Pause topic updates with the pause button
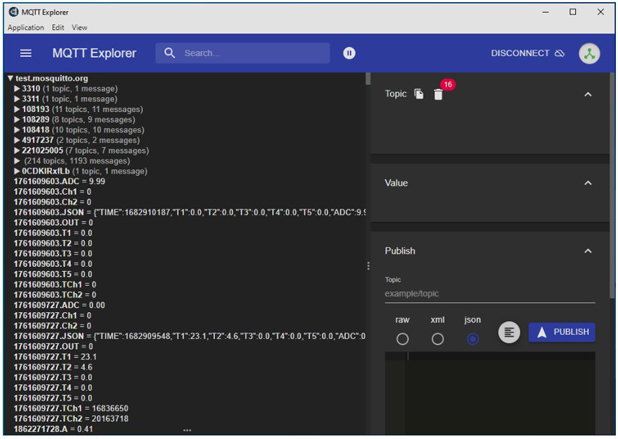 point(349,53)
